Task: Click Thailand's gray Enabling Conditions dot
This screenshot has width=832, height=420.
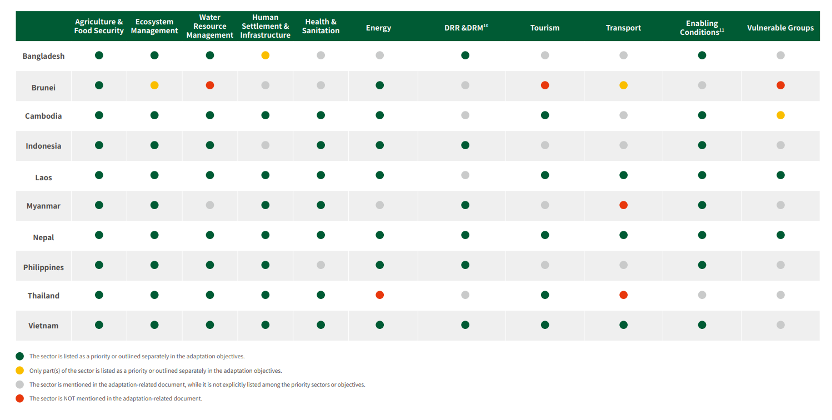Action: tap(702, 295)
